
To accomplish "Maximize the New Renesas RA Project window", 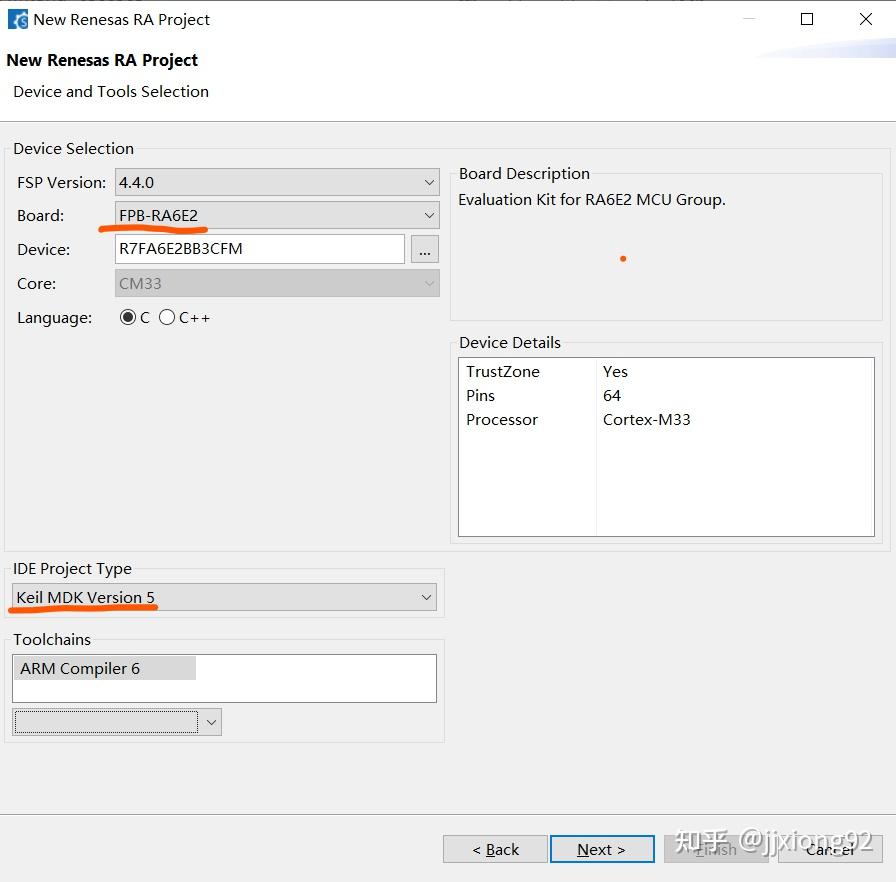I will [807, 19].
